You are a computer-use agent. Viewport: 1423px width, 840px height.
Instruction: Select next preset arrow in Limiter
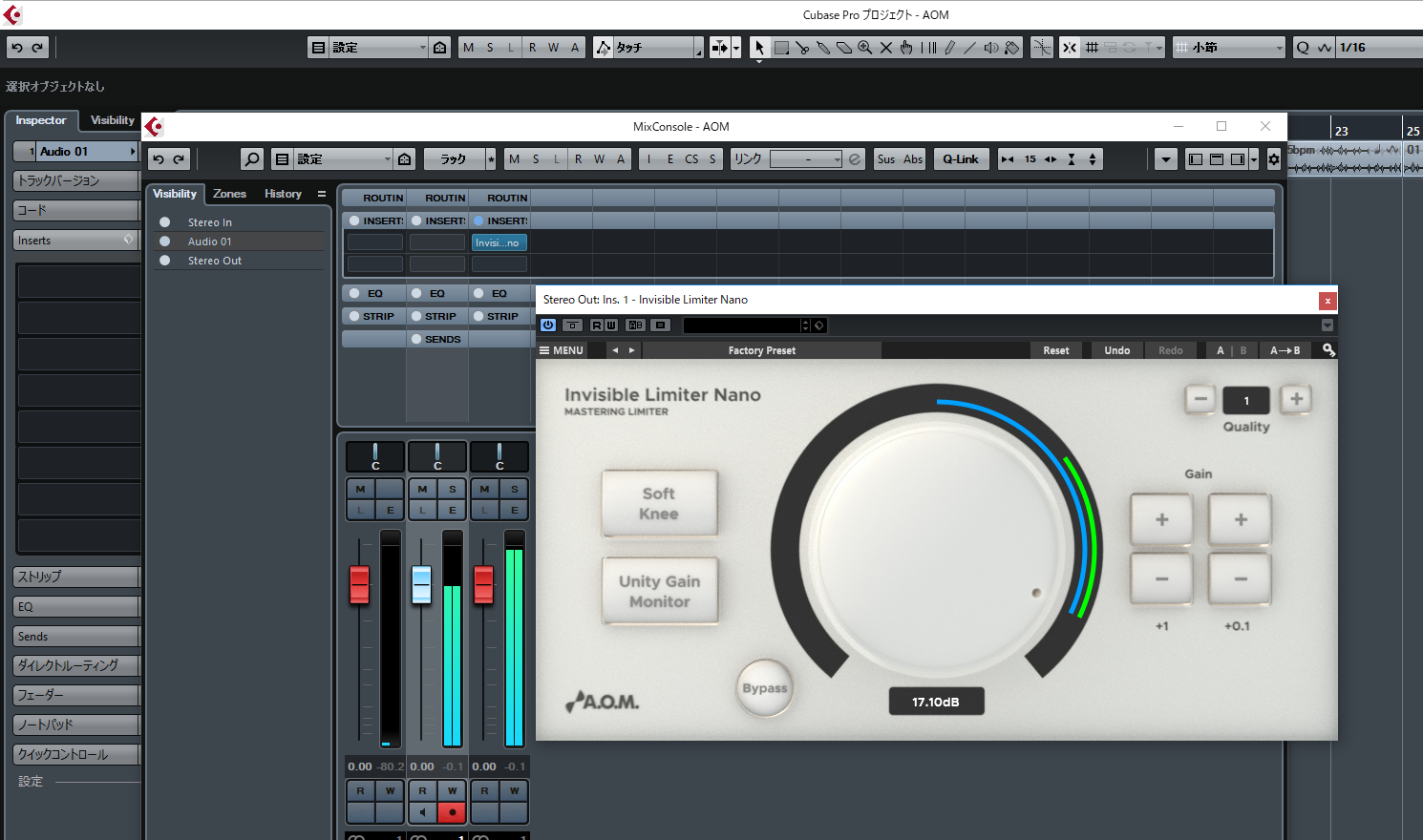coord(631,350)
